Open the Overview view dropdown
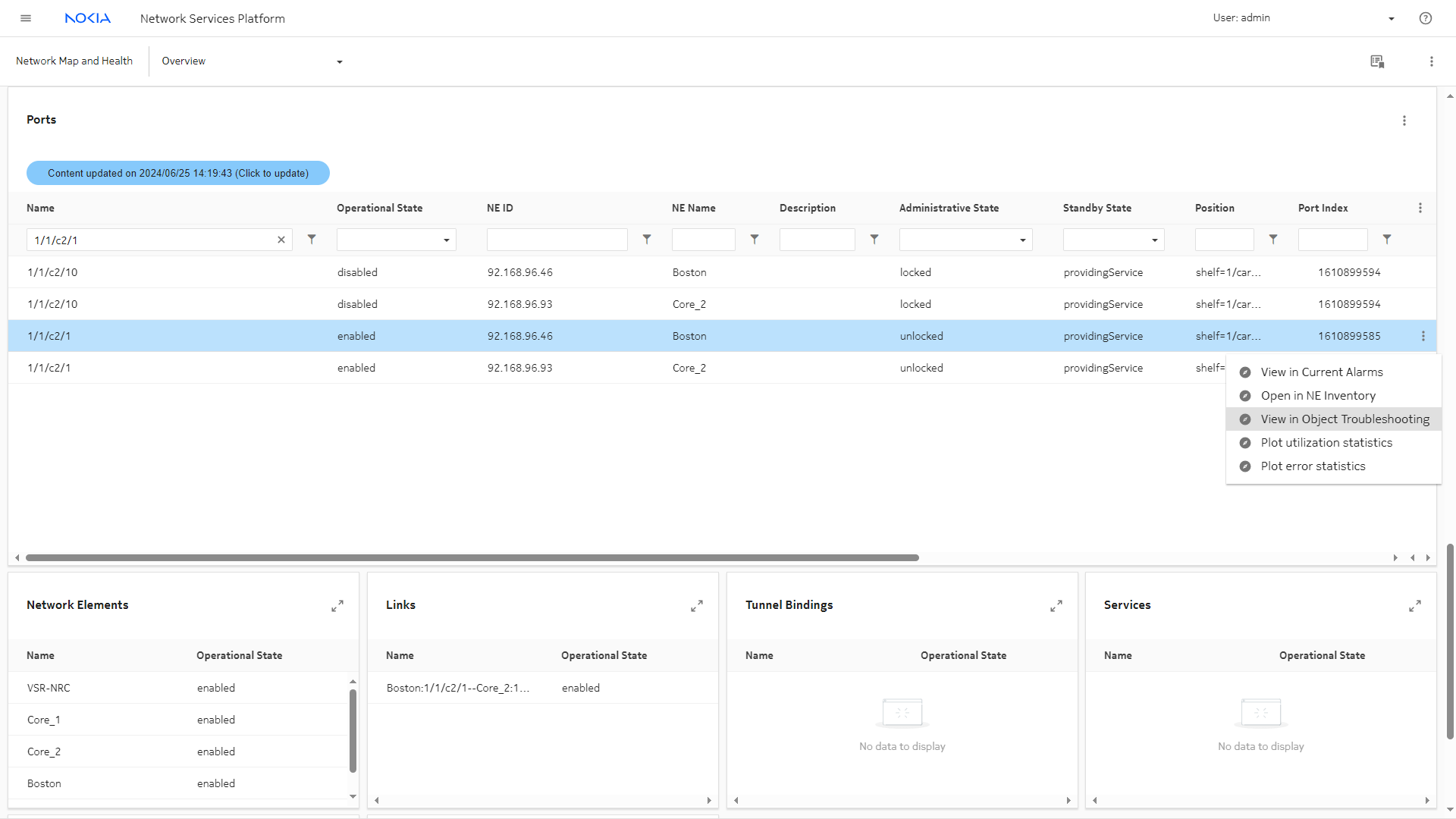The width and height of the screenshot is (1456, 819). point(339,61)
